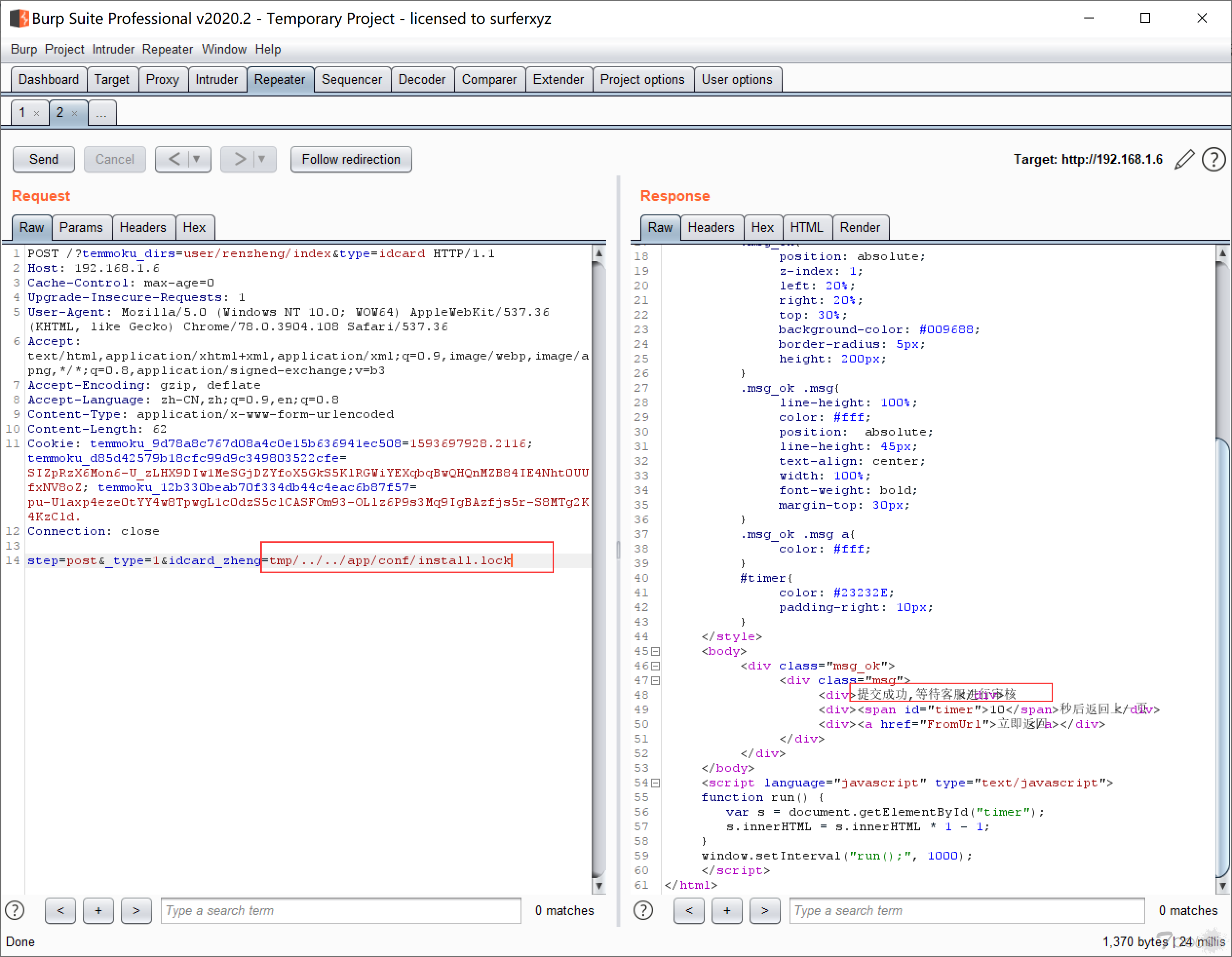The image size is (1232, 957).
Task: Open Project options tab
Action: point(642,79)
